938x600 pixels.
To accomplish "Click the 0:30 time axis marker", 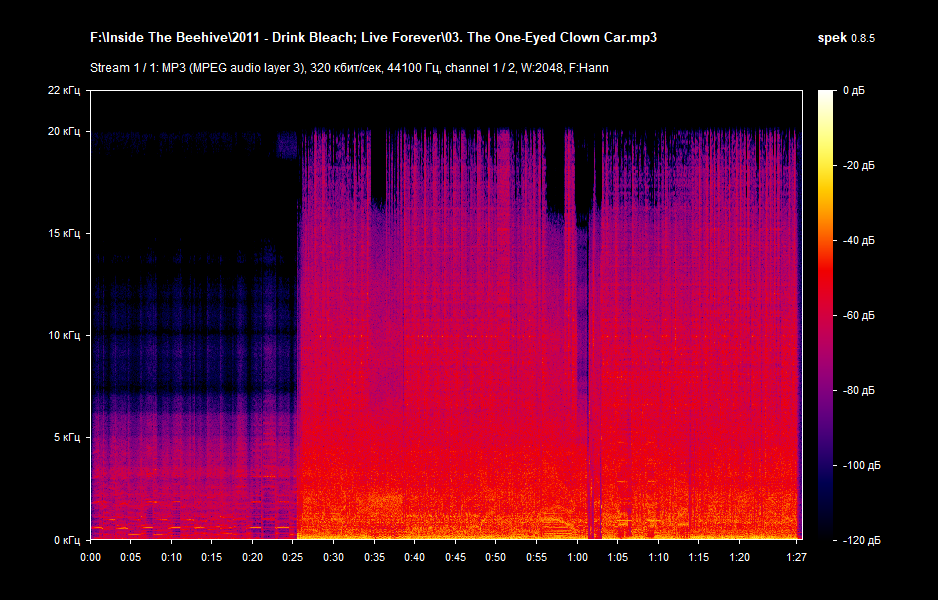I will click(x=334, y=556).
